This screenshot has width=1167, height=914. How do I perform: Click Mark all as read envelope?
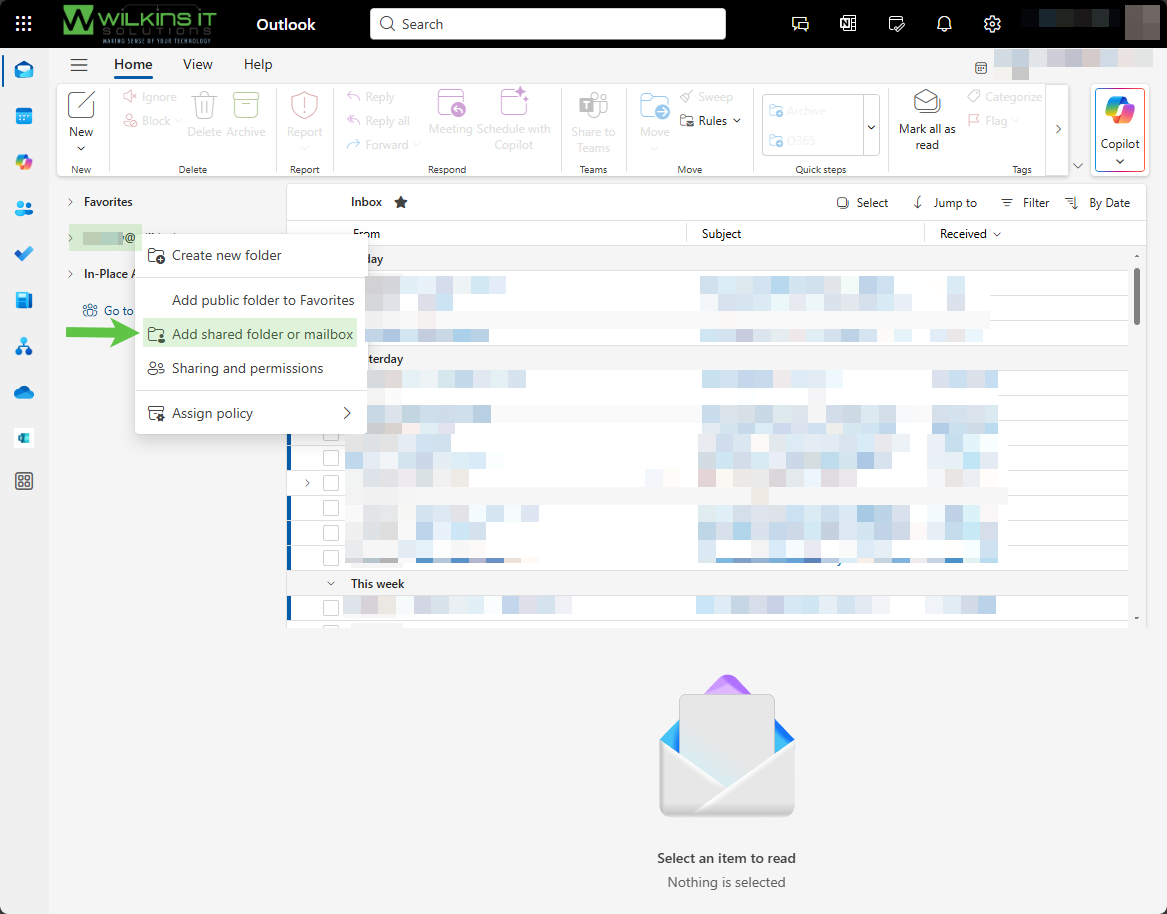coord(927,118)
